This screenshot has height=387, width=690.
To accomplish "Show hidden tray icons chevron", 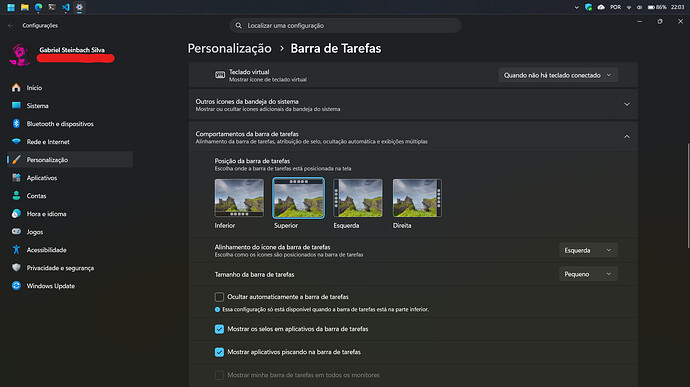I will [576, 7].
